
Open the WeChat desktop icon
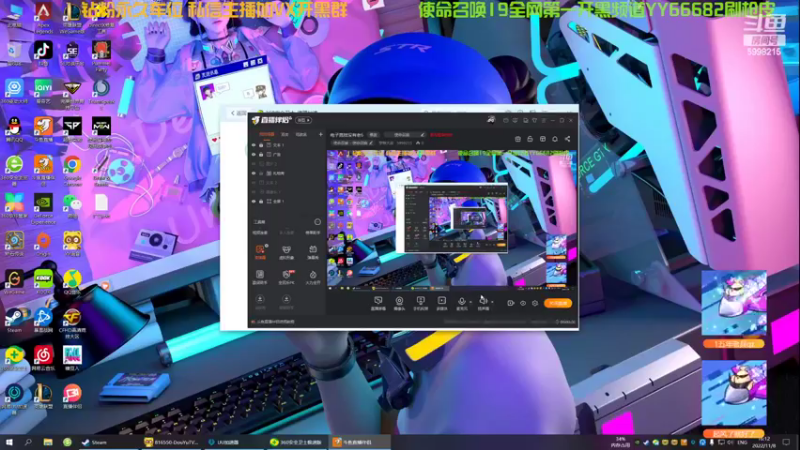pos(72,203)
